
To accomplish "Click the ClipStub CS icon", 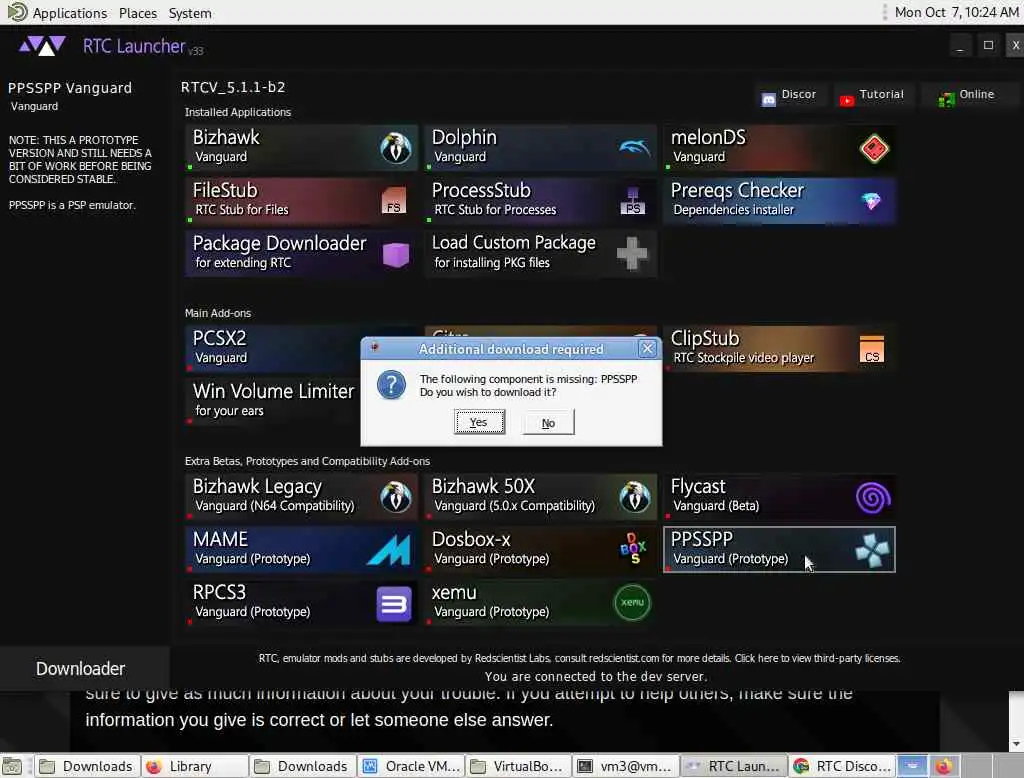I will 872,349.
